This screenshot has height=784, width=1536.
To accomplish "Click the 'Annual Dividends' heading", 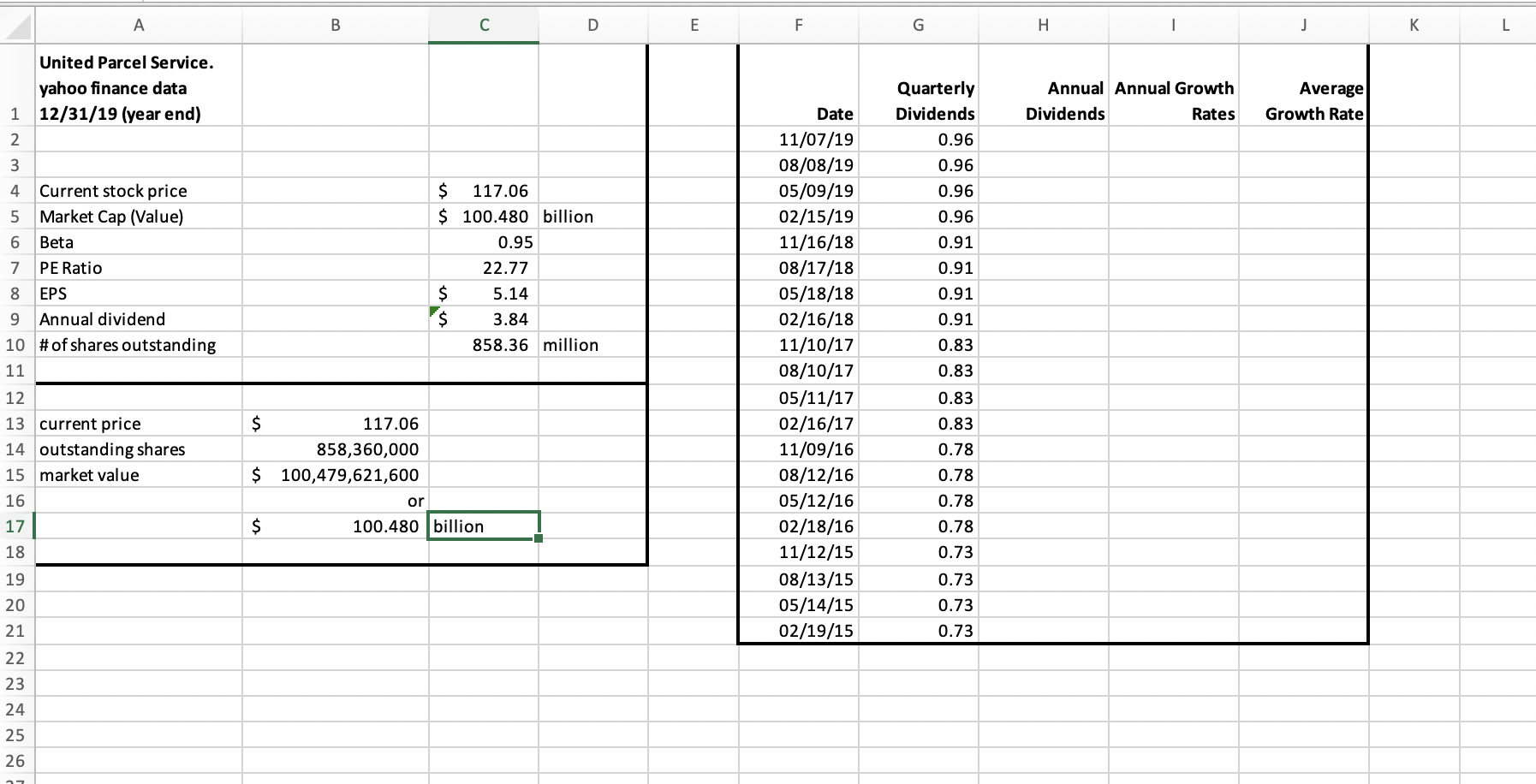I will coord(1065,101).
